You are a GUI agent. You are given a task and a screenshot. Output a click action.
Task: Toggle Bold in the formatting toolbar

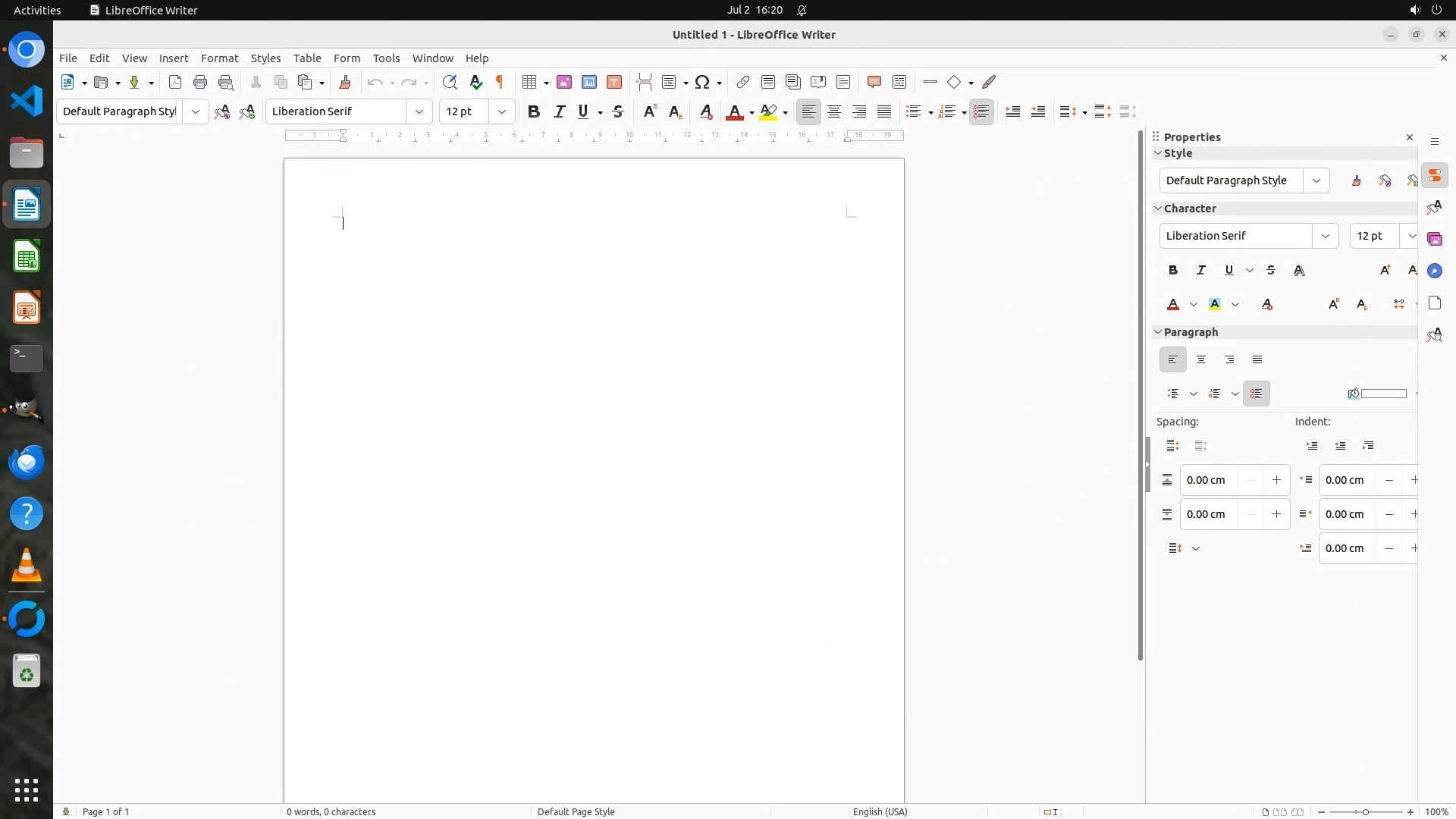(534, 111)
